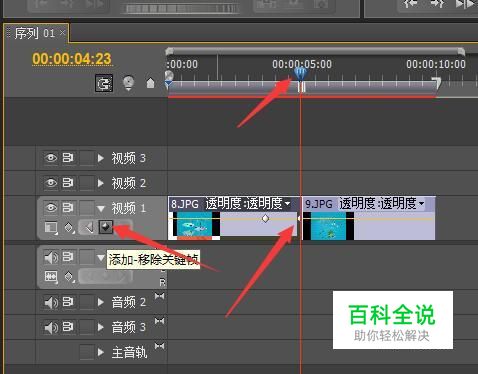The image size is (478, 374).
Task: Click the zoom bar above the ruler
Action: coord(315,51)
